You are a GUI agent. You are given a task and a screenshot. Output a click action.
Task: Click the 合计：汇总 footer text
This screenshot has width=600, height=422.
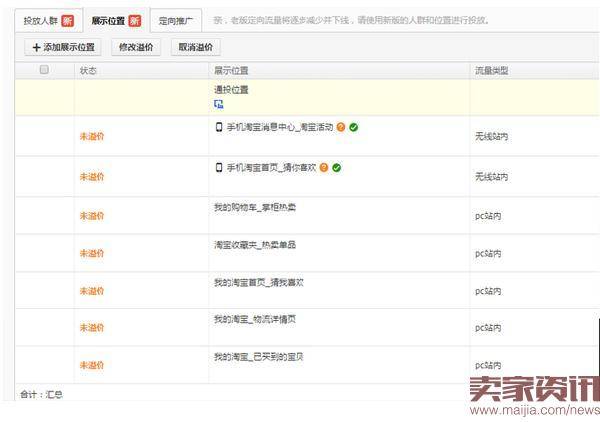tap(41, 394)
